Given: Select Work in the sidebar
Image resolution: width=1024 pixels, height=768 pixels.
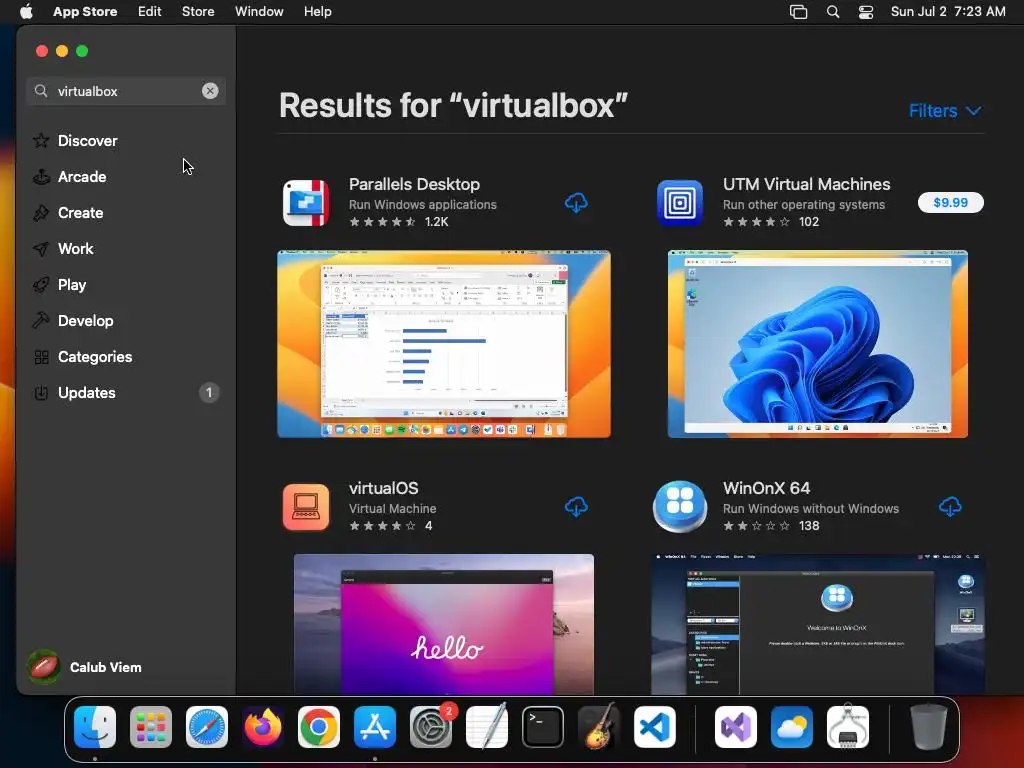Looking at the screenshot, I should click(x=126, y=249).
